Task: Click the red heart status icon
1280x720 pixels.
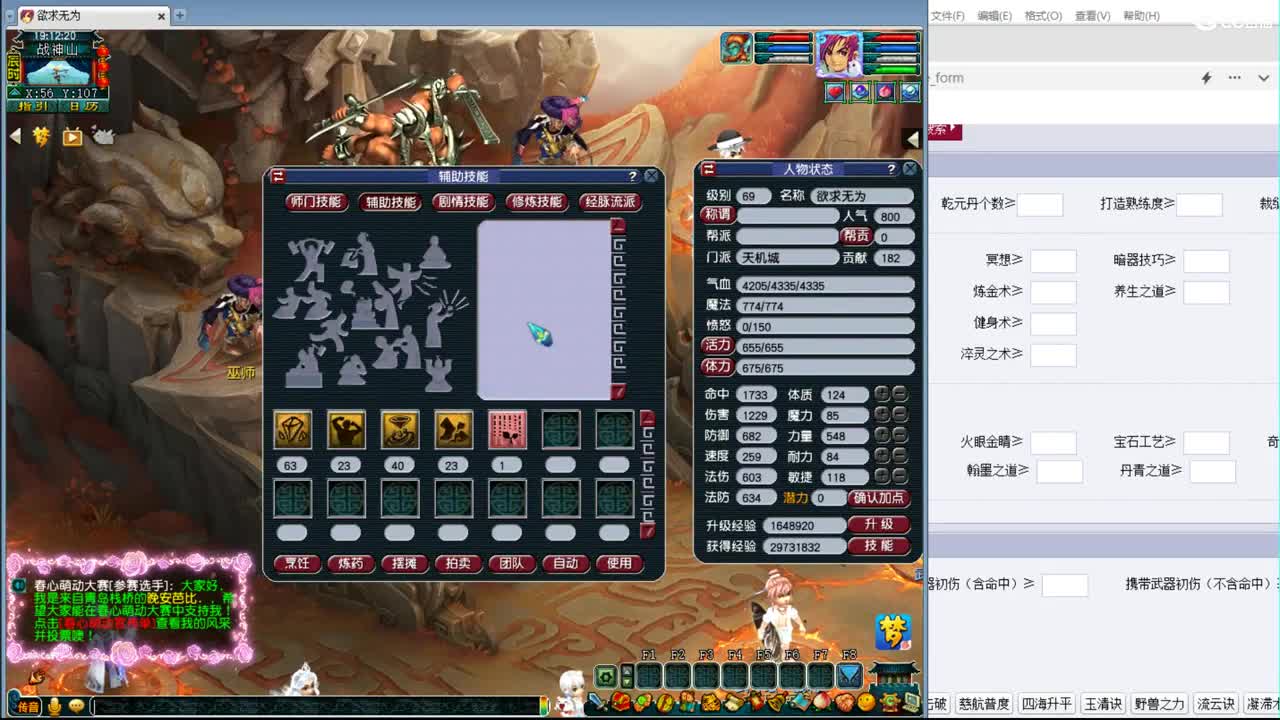Action: [835, 92]
